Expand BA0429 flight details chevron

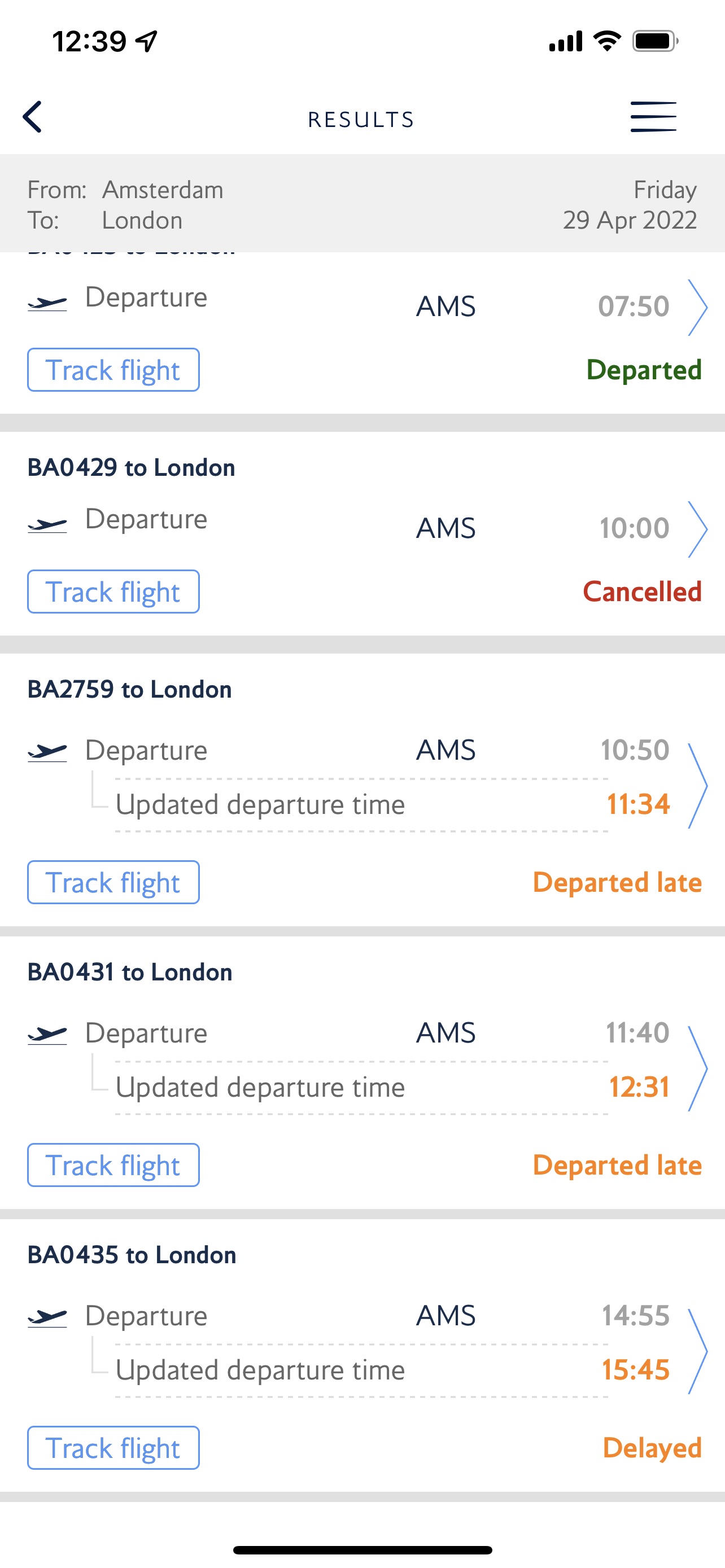pos(696,529)
